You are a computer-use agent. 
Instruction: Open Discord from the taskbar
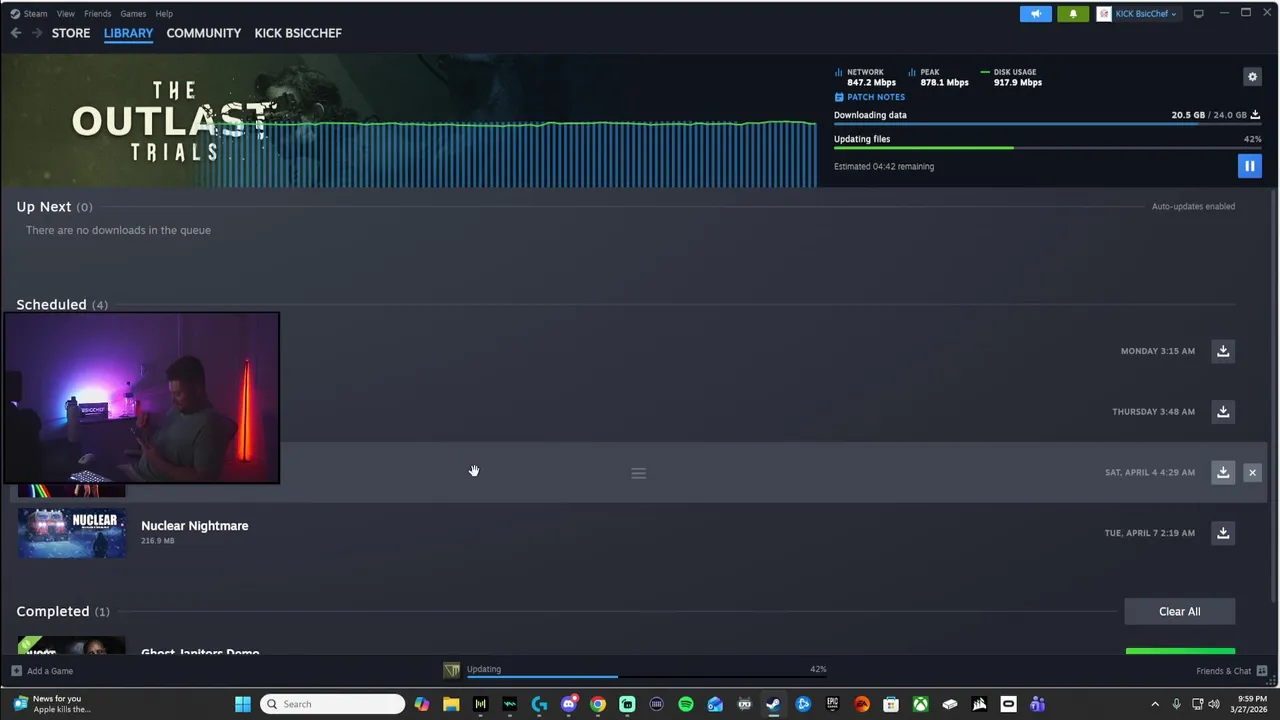coord(569,704)
